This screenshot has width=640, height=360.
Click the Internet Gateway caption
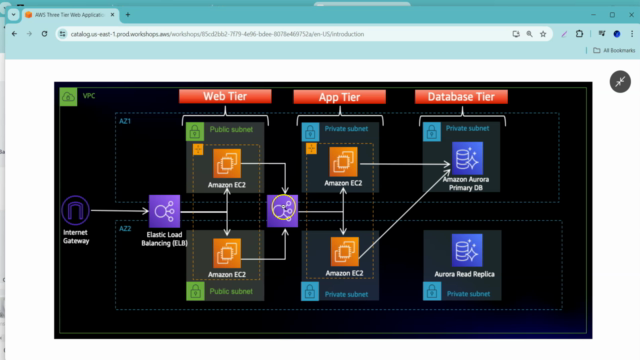[x=76, y=237]
